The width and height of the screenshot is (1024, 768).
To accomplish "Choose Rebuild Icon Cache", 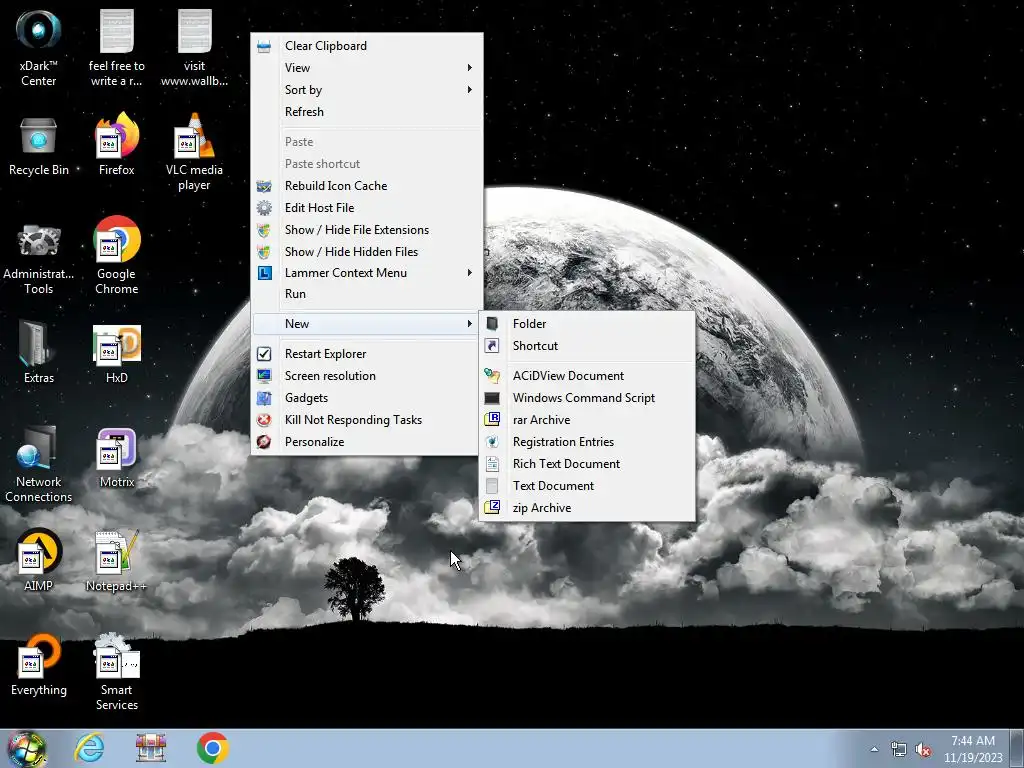I will tap(366, 186).
